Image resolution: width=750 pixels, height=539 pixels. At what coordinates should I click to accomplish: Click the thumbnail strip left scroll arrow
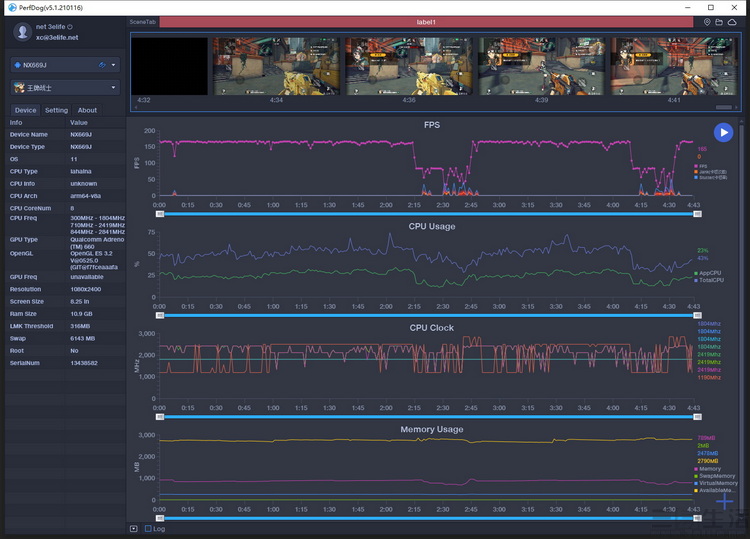(x=135, y=107)
